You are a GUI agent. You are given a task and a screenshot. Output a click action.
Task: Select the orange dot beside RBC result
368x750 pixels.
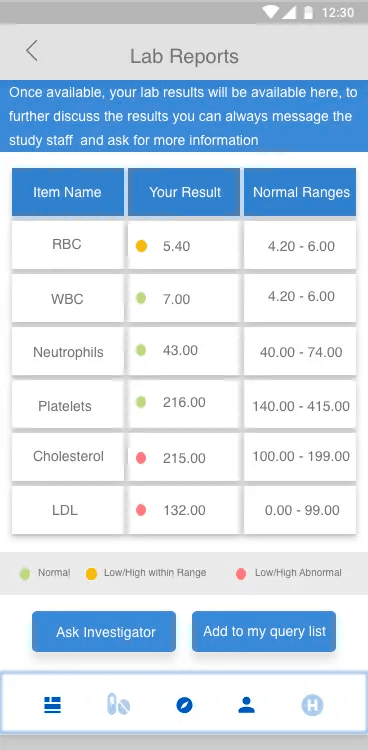pos(141,246)
